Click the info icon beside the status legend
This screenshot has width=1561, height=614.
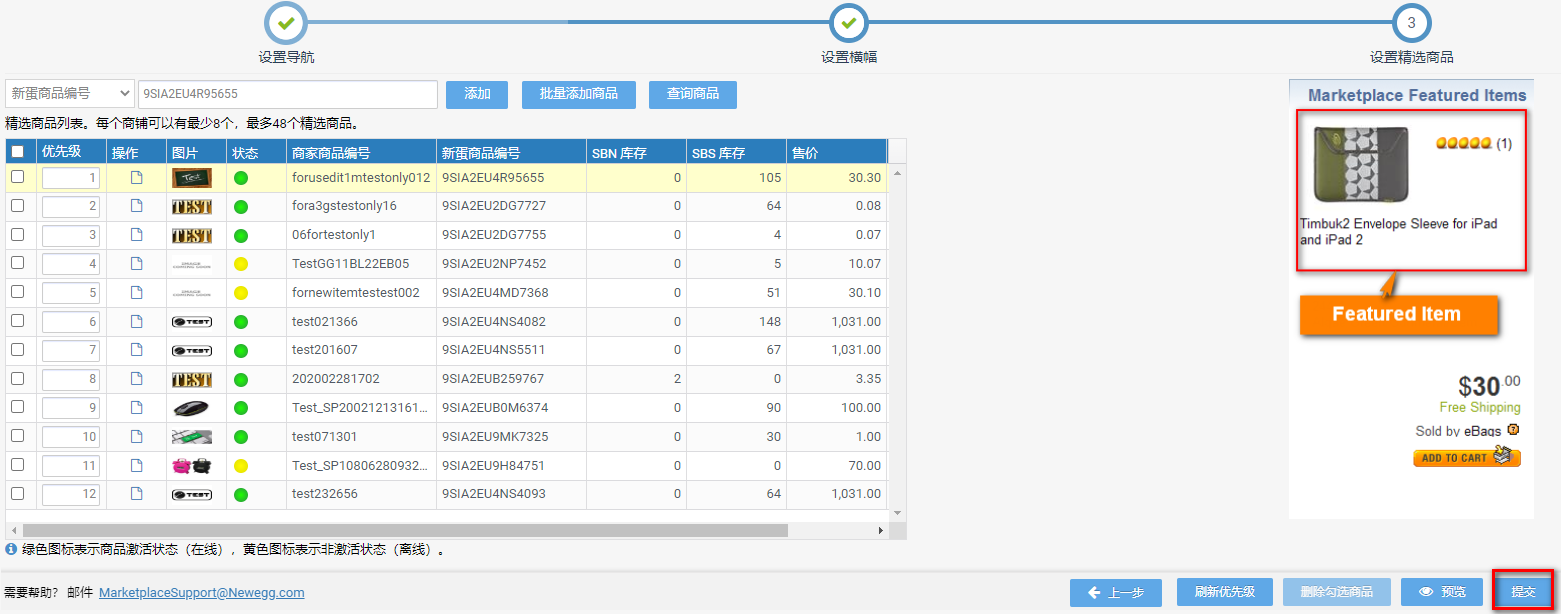click(11, 549)
